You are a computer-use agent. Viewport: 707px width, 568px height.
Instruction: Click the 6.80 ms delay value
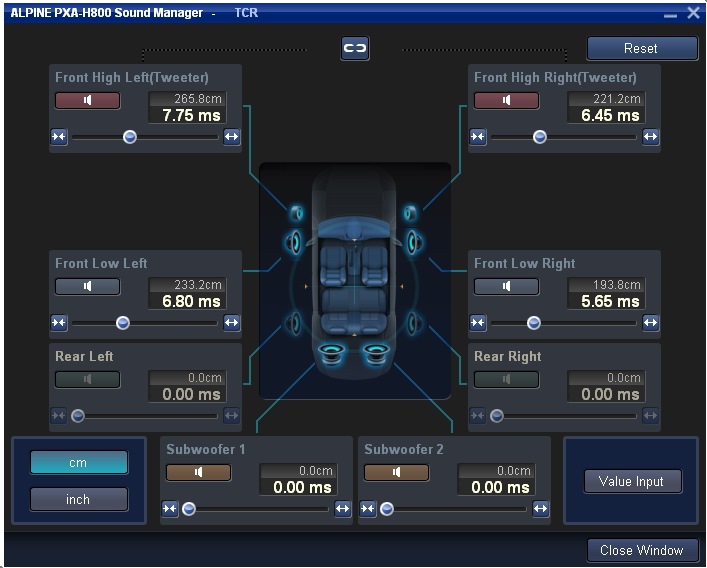[x=192, y=302]
